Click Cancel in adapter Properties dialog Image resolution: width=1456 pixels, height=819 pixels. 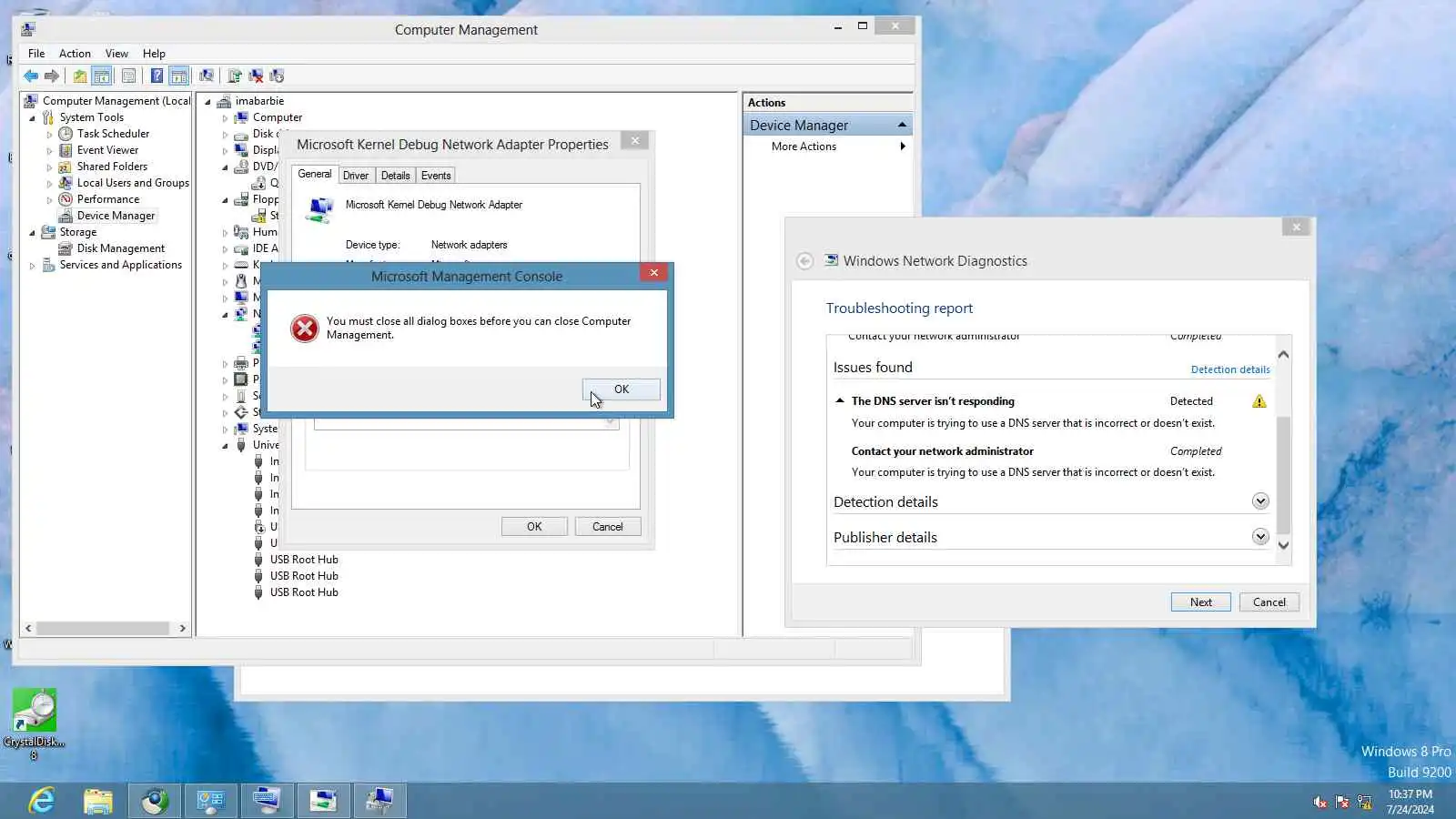608,527
